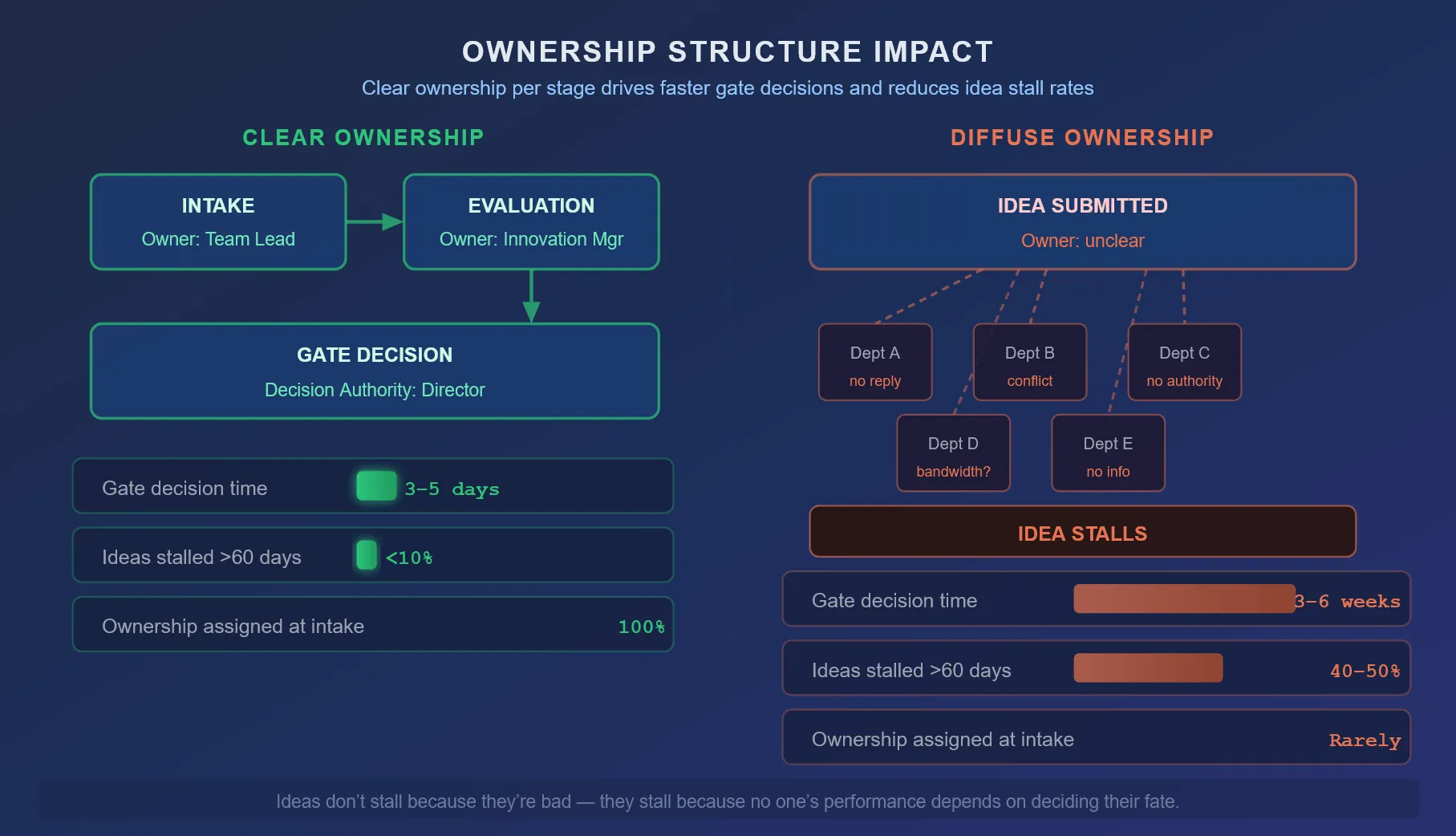Click the orange bar for 40–50% stalled ideas
1456x836 pixels.
click(x=1148, y=668)
